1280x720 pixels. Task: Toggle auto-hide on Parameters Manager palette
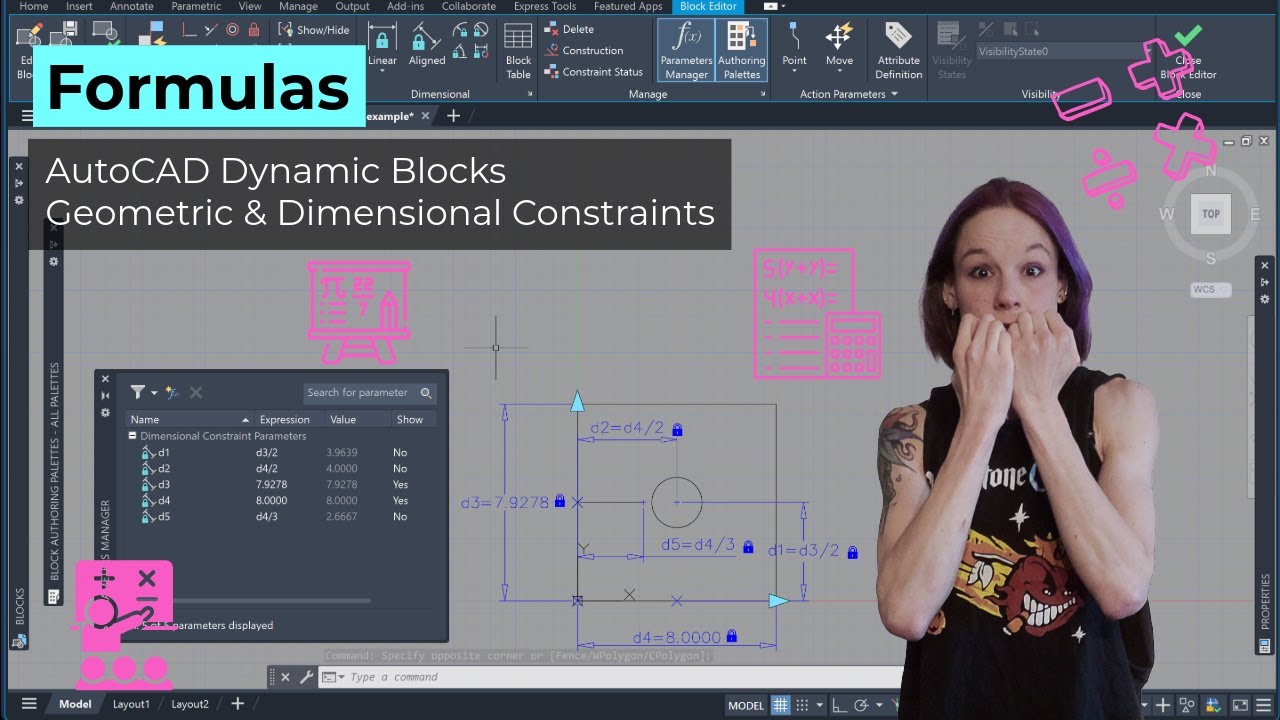[105, 395]
